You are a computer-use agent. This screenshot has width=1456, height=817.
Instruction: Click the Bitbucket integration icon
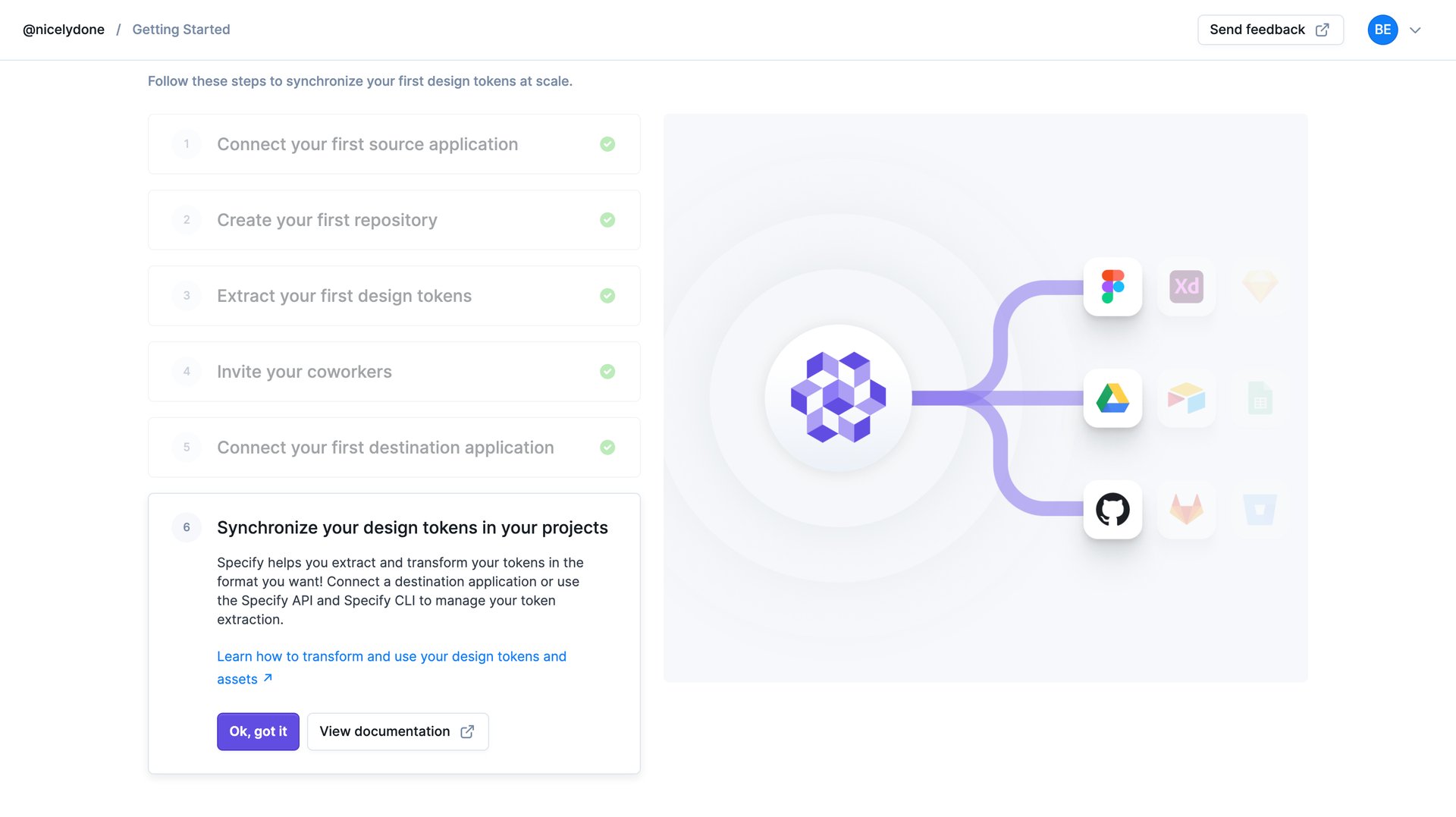pyautogui.click(x=1259, y=510)
